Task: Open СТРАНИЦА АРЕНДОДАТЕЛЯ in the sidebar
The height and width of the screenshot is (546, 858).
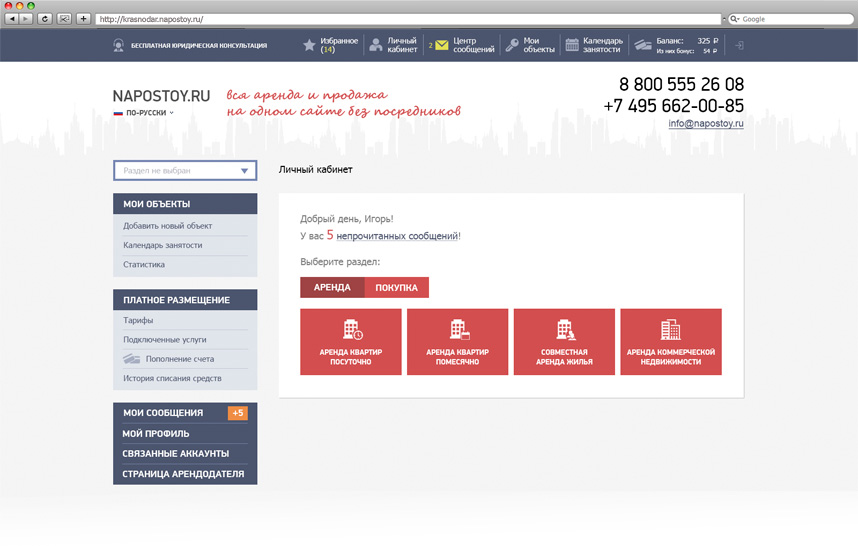Action: [183, 474]
